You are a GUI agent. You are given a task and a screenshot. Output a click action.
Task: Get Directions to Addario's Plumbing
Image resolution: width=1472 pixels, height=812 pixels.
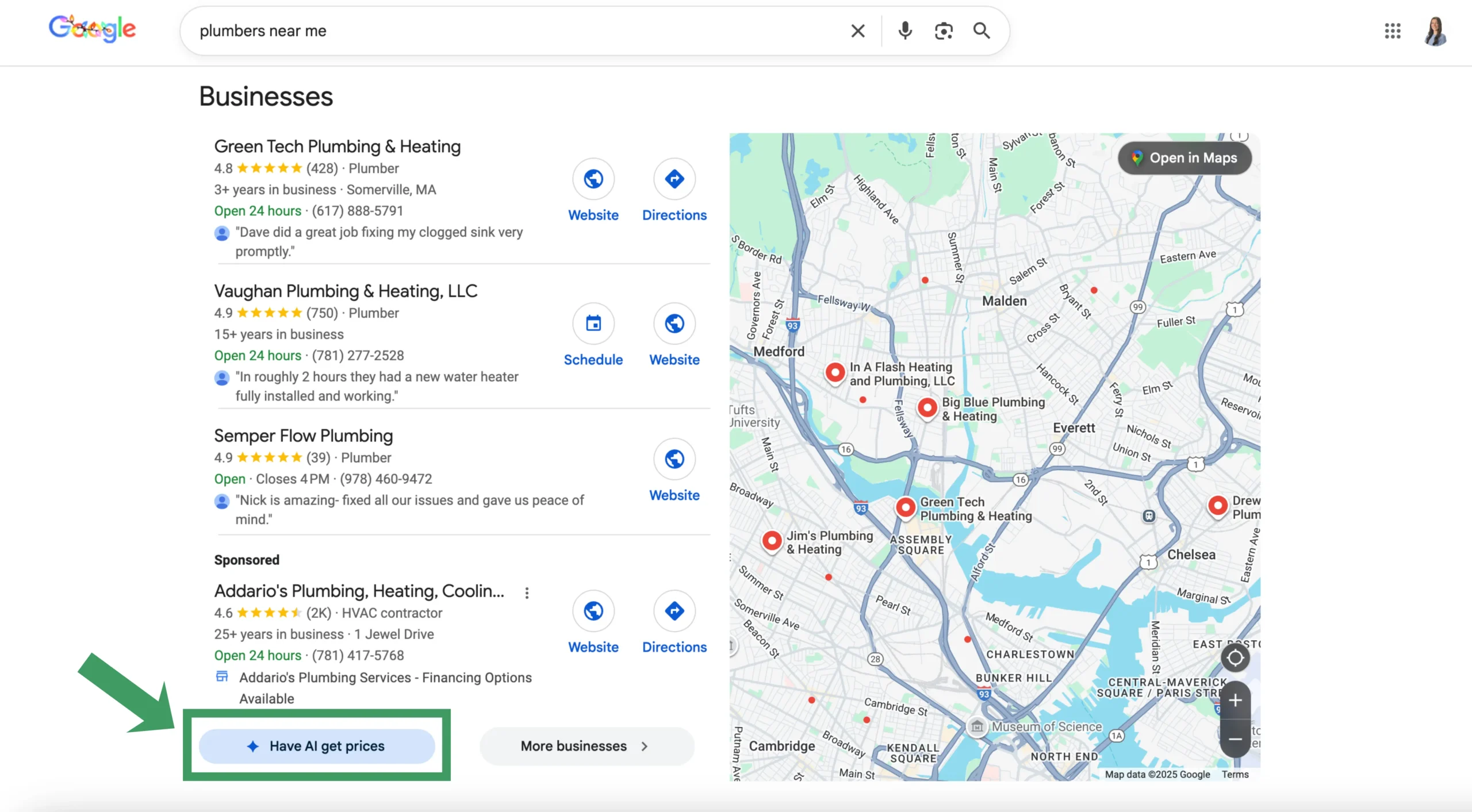674,611
